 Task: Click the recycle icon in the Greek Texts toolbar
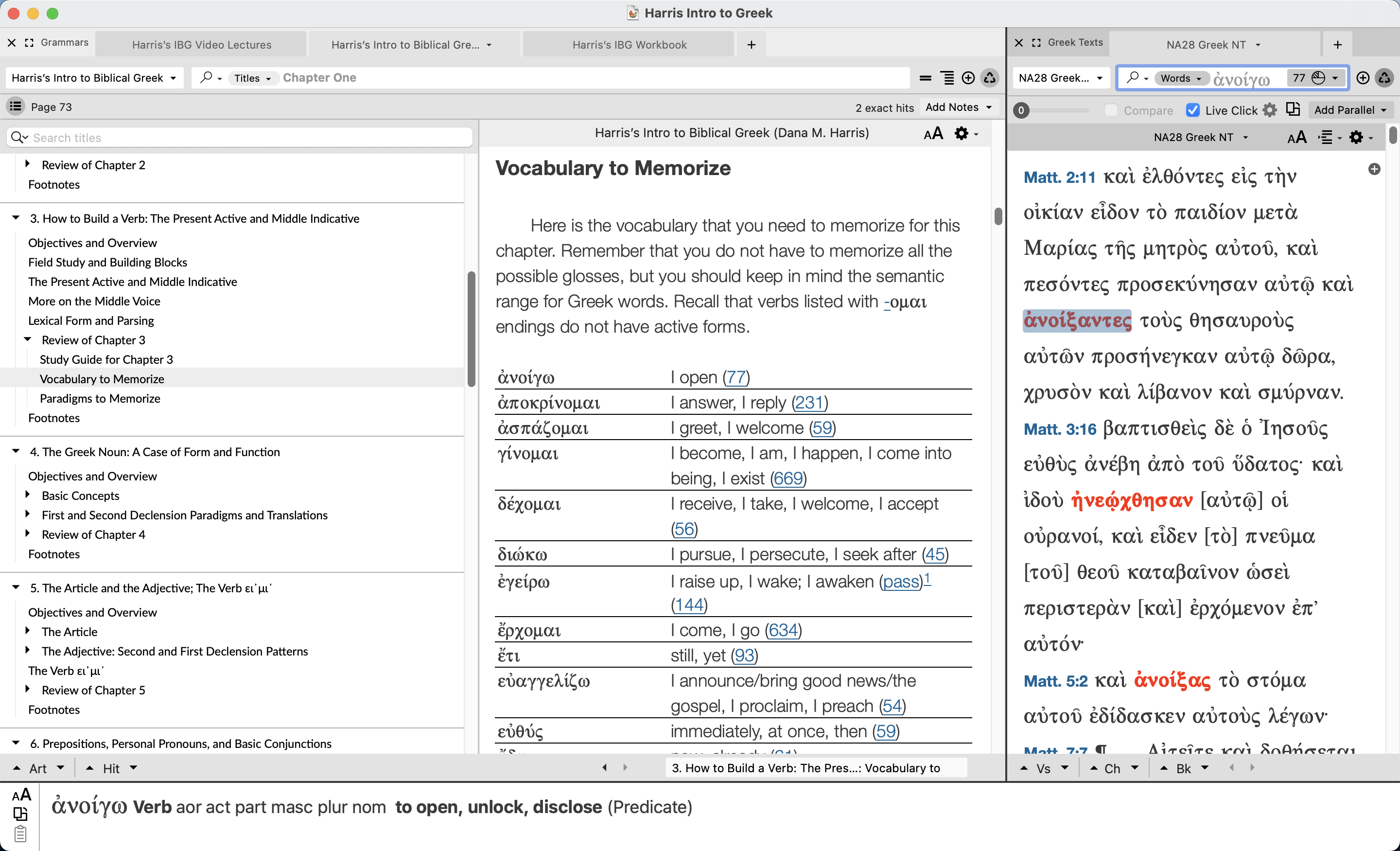[1384, 78]
